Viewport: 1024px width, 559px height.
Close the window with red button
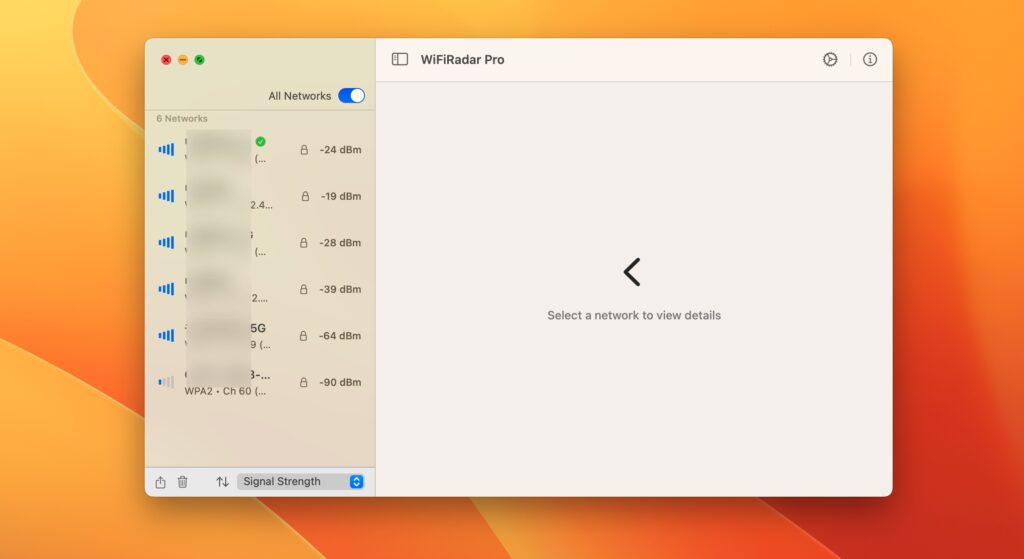pos(166,59)
